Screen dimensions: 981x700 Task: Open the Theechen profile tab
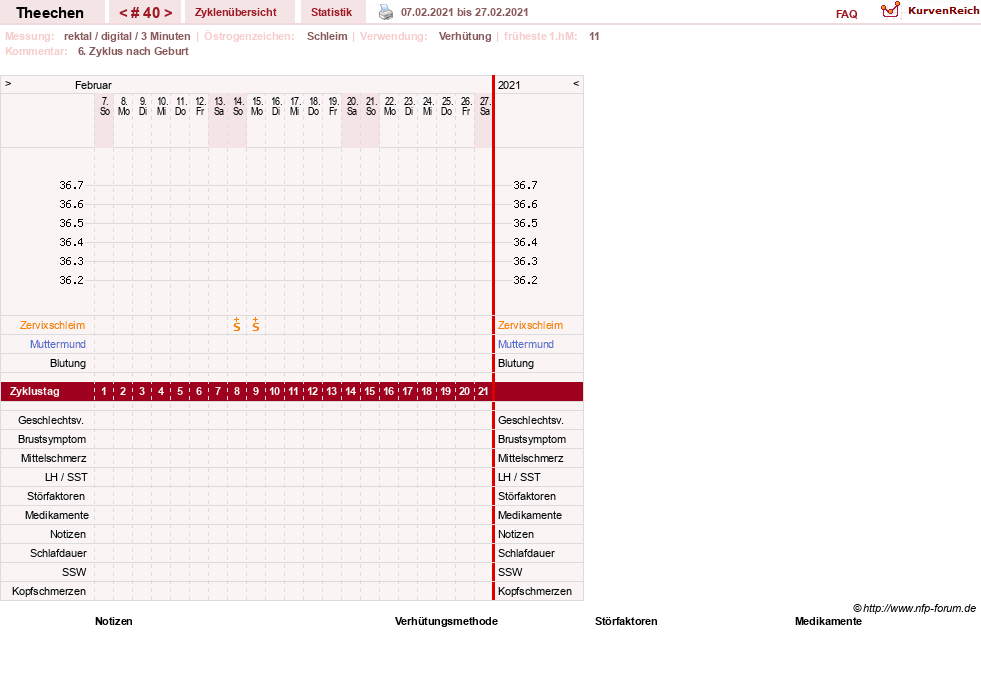pyautogui.click(x=50, y=13)
